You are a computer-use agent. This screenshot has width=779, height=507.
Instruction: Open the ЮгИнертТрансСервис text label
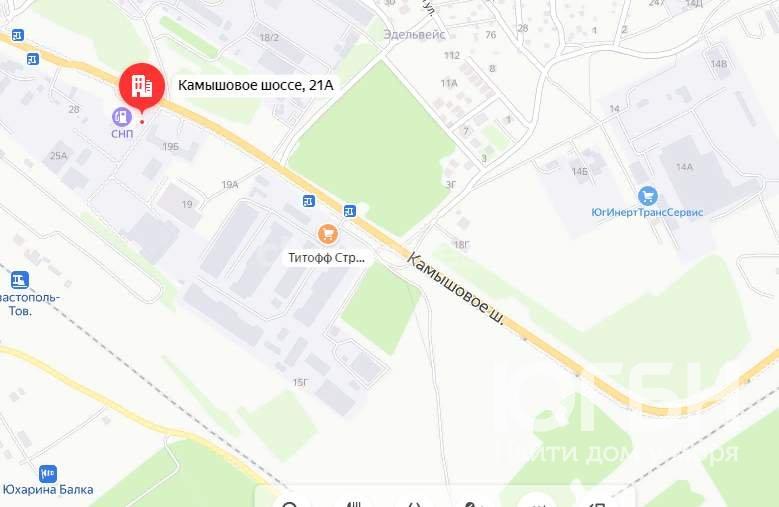point(647,212)
